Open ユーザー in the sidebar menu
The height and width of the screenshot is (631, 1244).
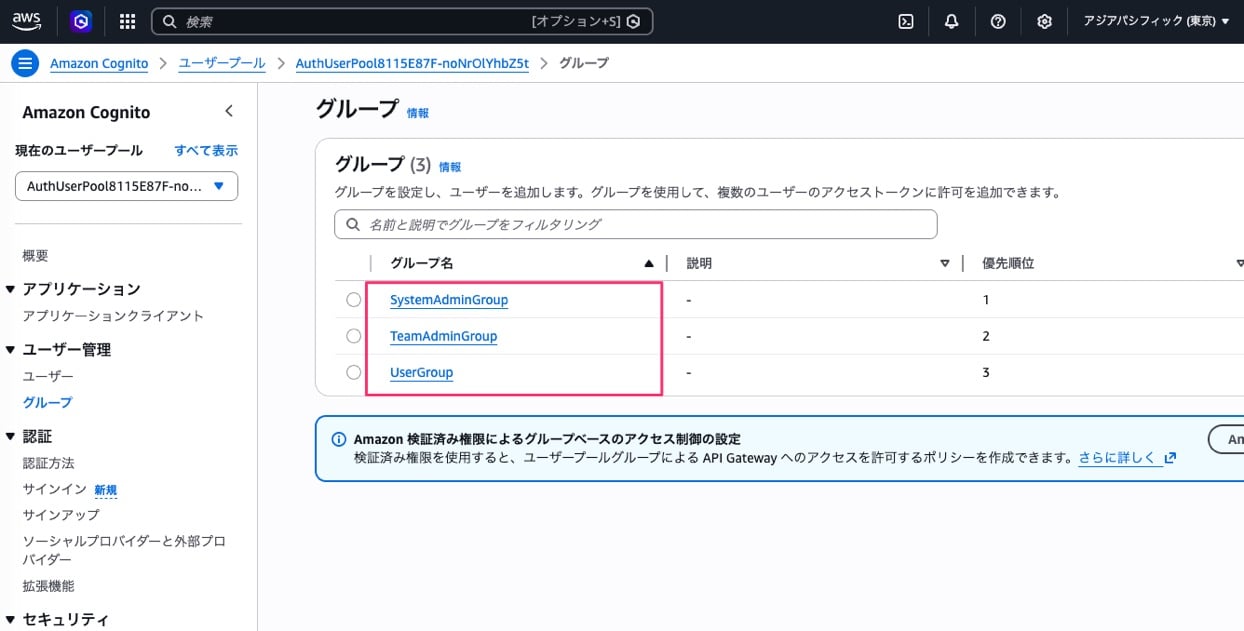pyautogui.click(x=48, y=376)
